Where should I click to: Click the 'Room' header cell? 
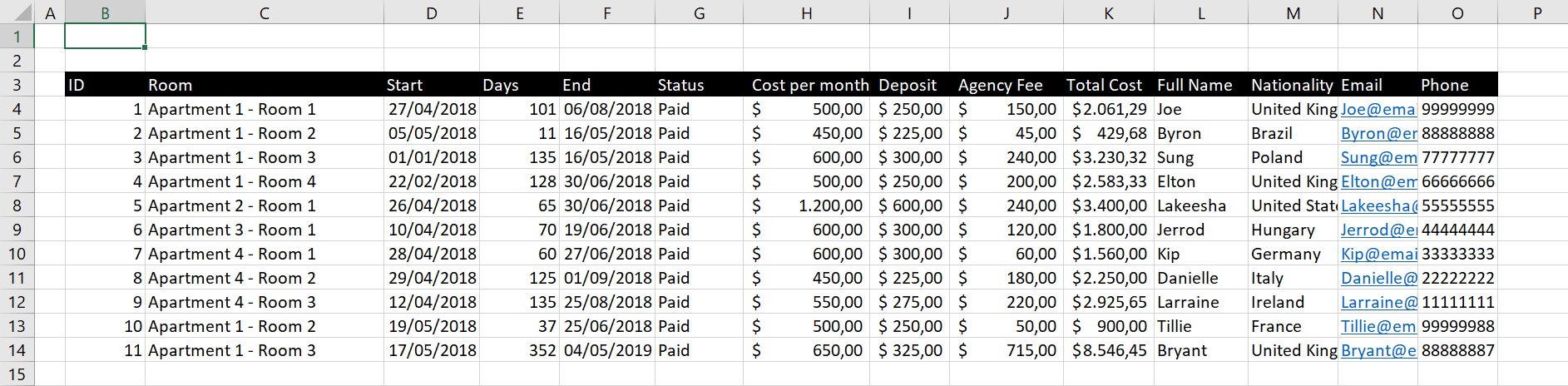(x=265, y=85)
